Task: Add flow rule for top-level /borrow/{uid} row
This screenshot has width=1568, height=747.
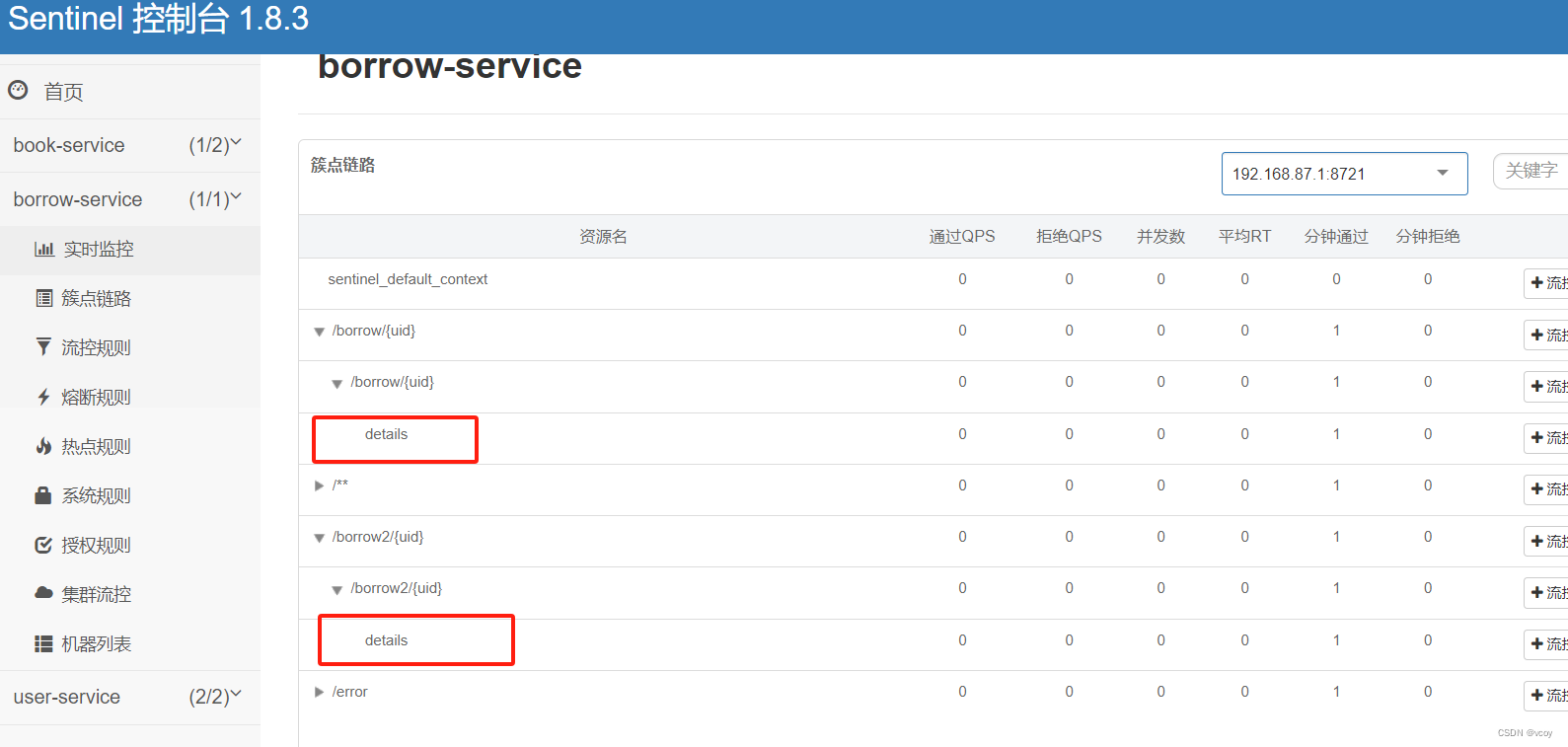Action: (x=1546, y=335)
